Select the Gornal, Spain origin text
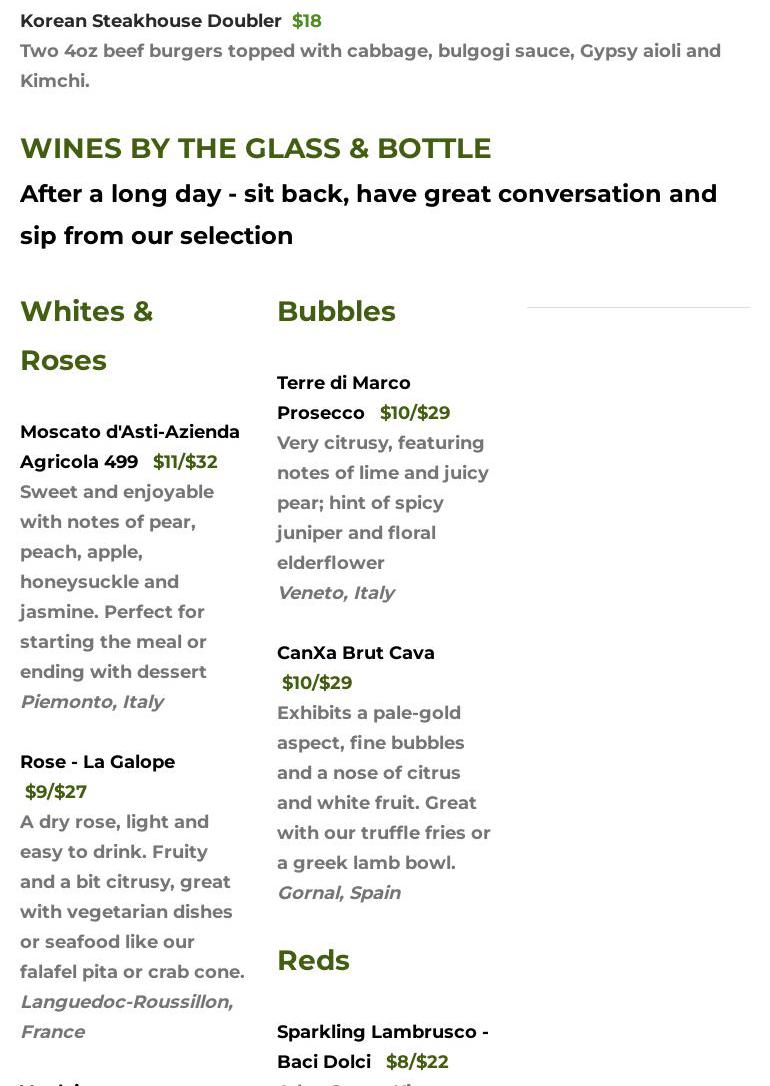This screenshot has width=770, height=1086. (338, 893)
